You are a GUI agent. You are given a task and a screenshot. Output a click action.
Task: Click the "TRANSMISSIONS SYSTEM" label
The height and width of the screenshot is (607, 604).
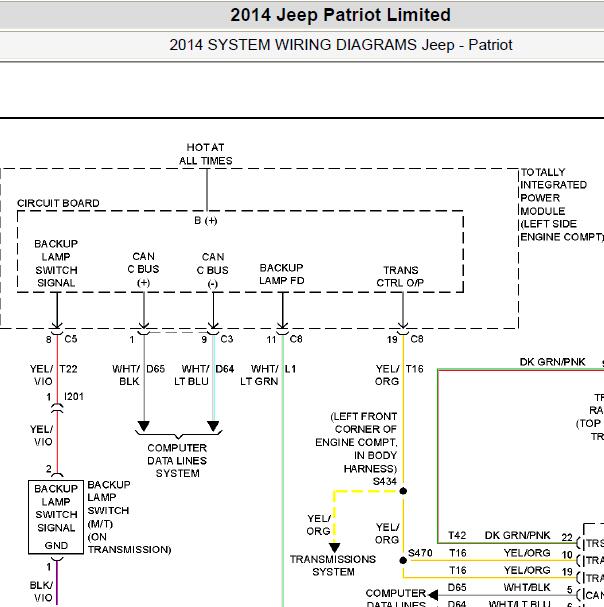(333, 566)
